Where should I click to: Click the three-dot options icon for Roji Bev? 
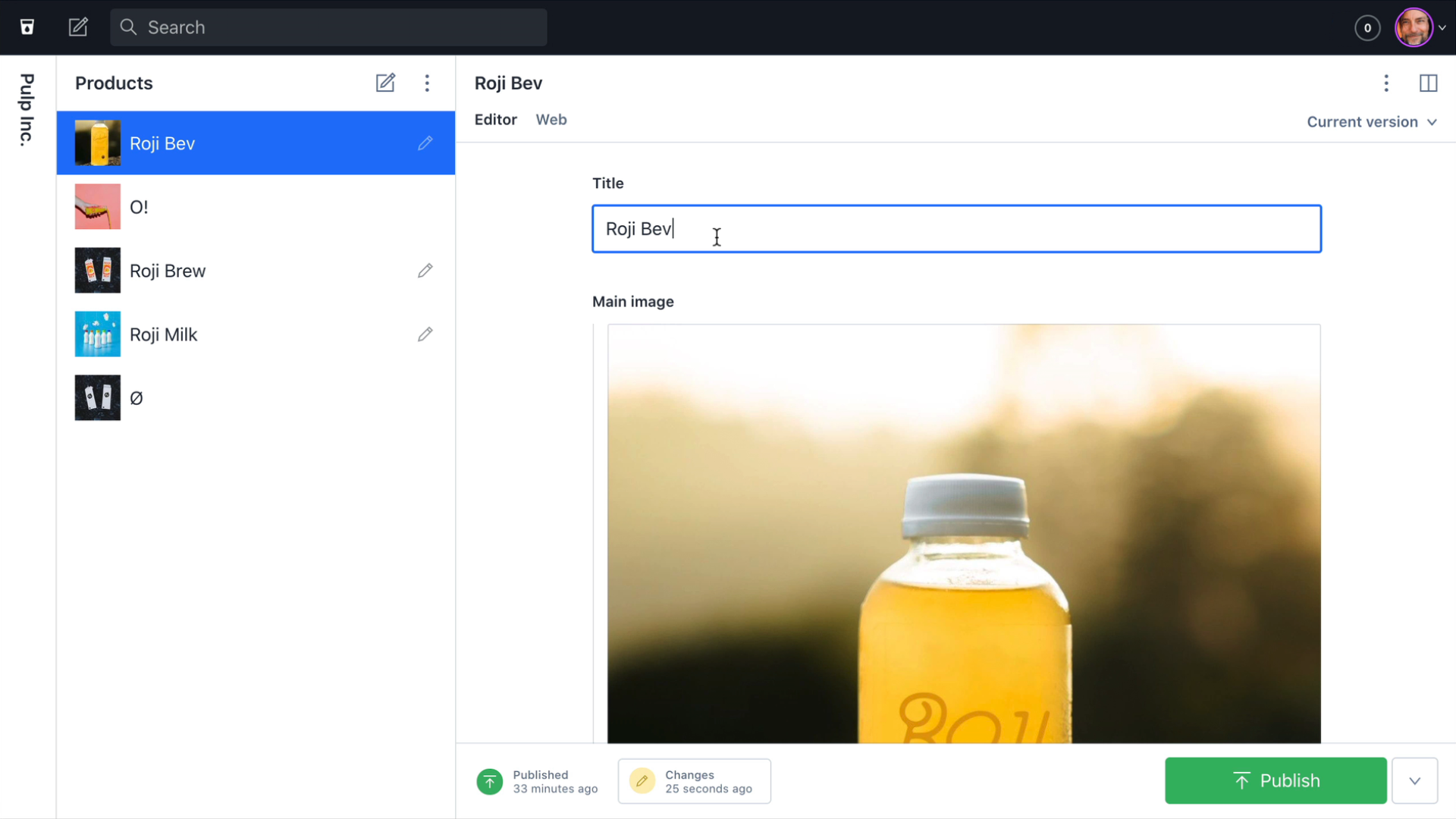(1387, 82)
